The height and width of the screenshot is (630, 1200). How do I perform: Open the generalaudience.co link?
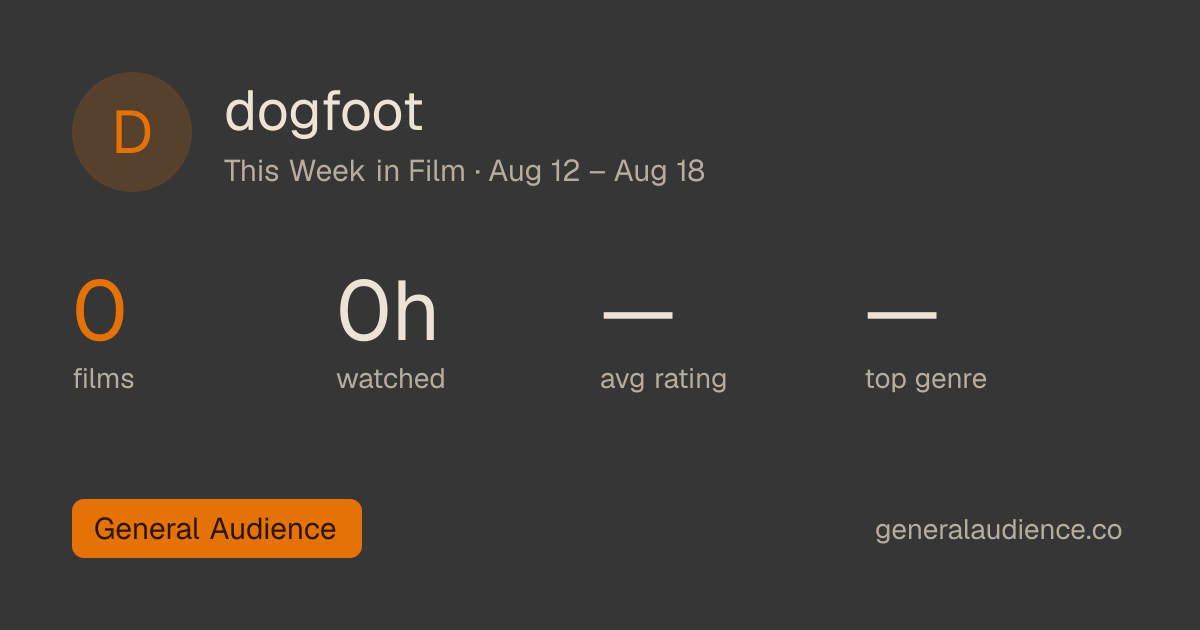998,530
